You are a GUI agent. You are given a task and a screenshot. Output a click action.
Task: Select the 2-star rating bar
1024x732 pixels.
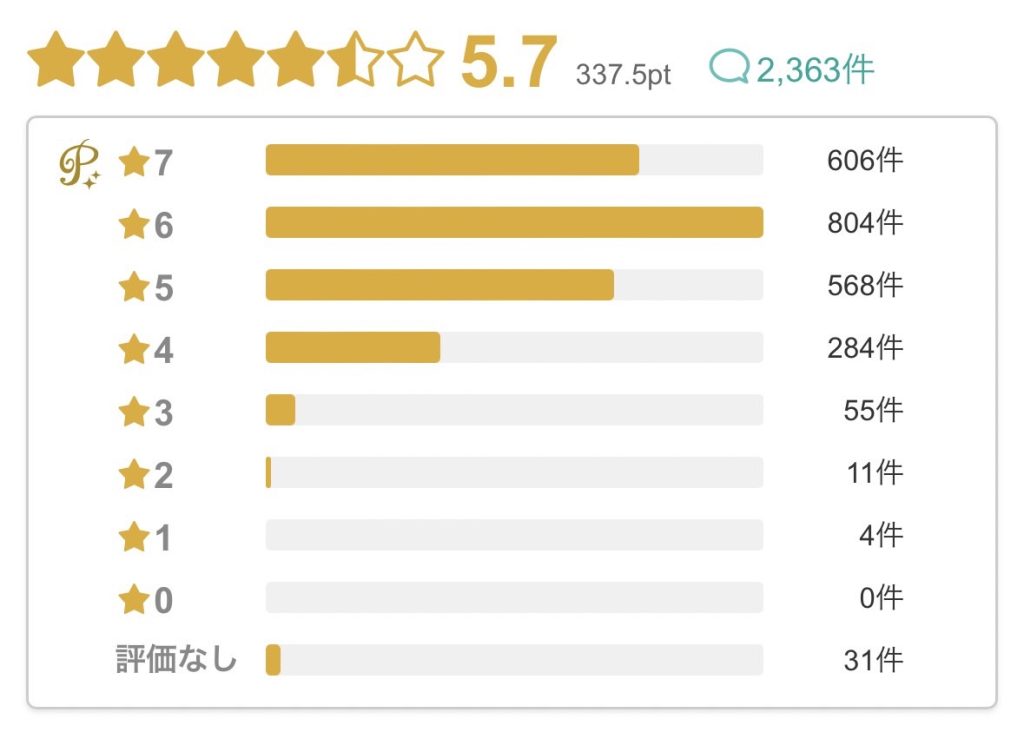(514, 472)
